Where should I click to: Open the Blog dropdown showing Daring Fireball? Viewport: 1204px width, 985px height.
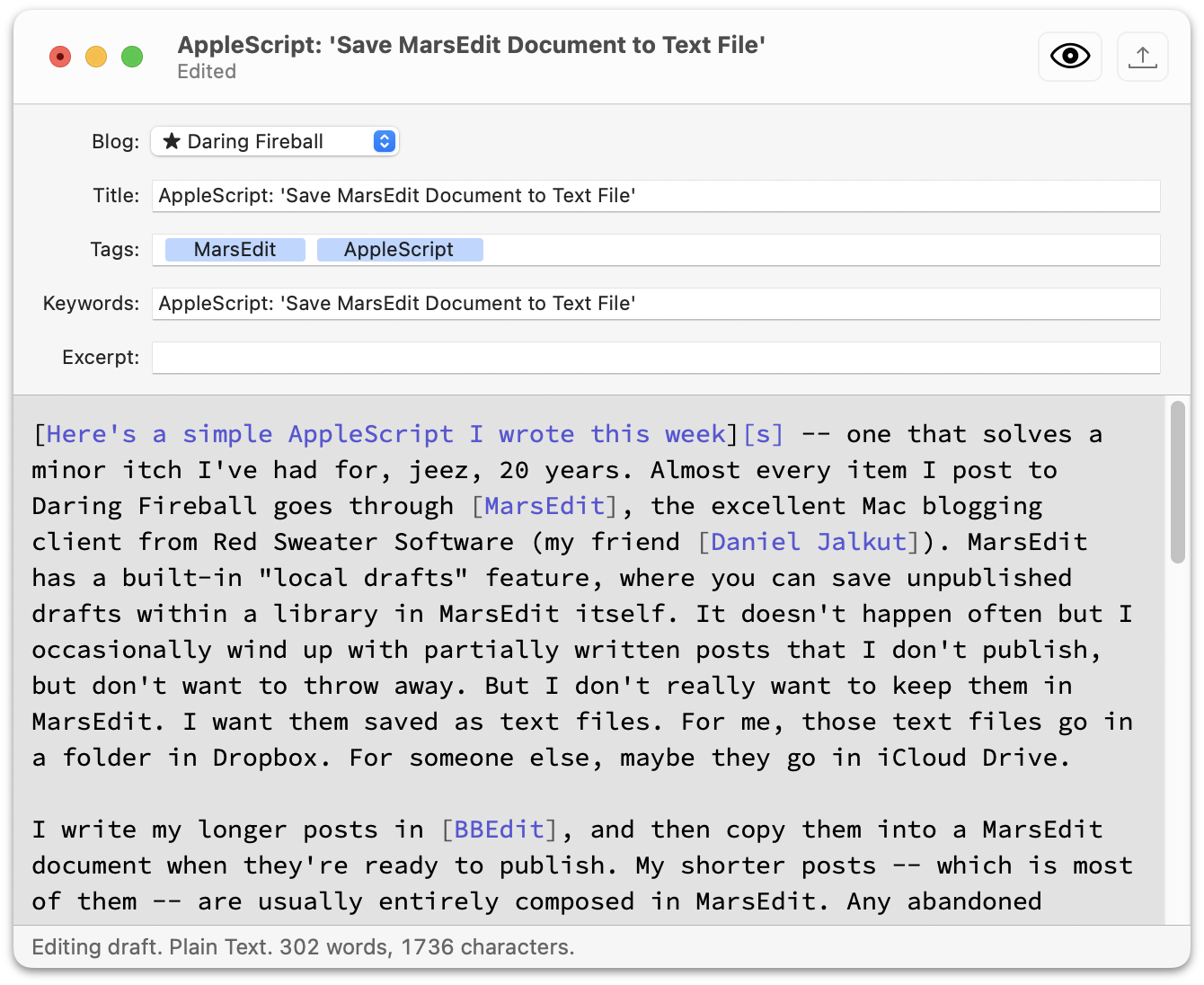point(274,141)
